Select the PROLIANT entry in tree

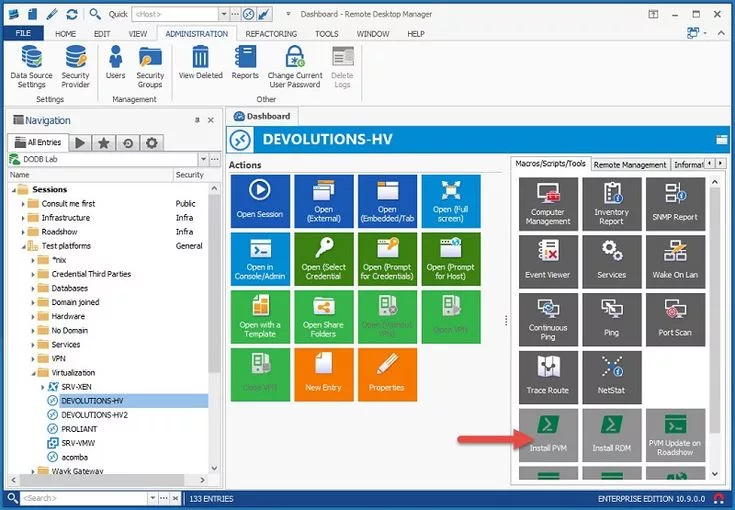pos(79,428)
